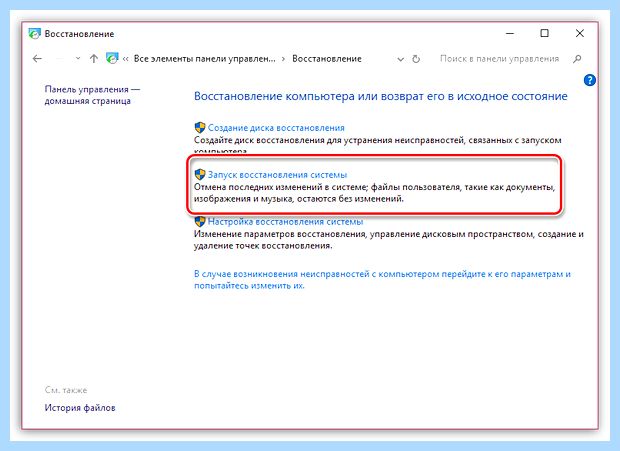Open 'Все элементы панели управлен...' breadcrumb

[x=204, y=59]
